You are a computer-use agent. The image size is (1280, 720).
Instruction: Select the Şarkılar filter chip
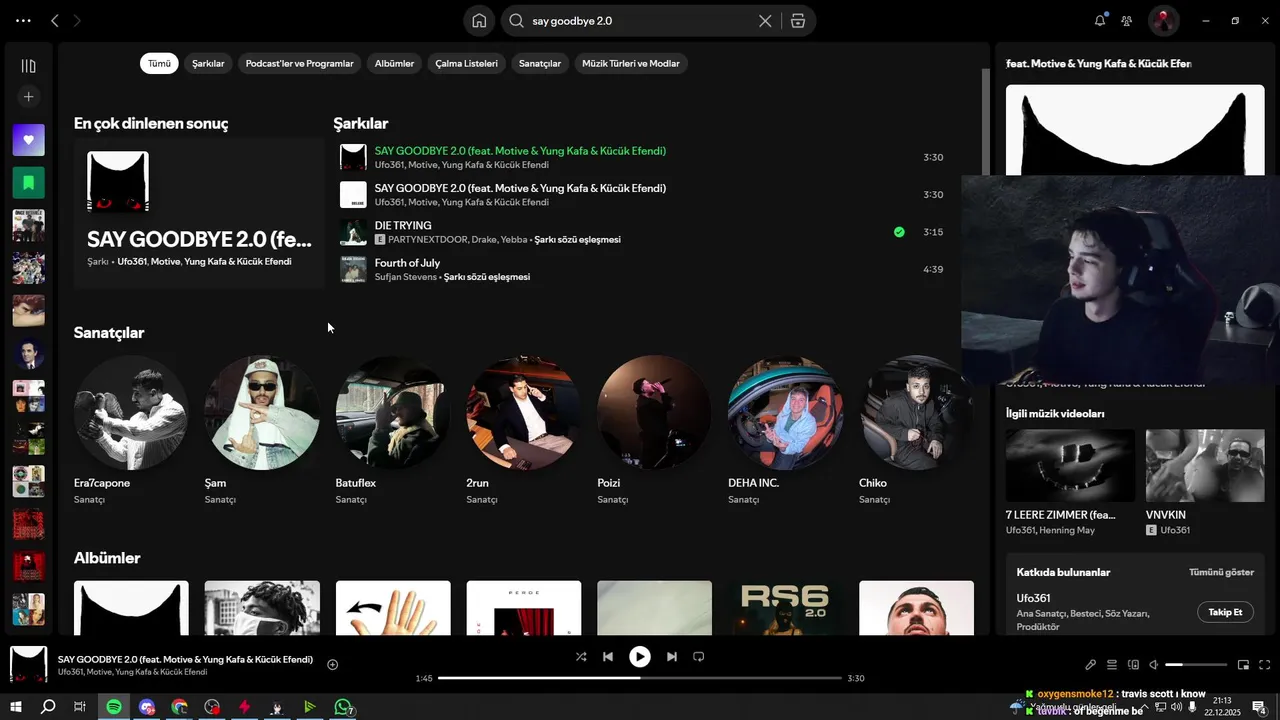(x=208, y=63)
